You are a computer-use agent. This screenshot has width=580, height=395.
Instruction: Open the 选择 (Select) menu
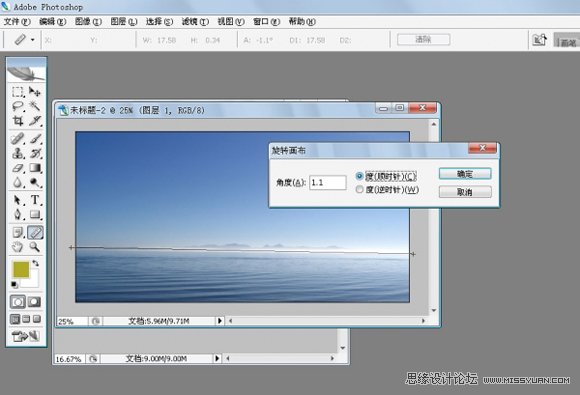(x=159, y=21)
